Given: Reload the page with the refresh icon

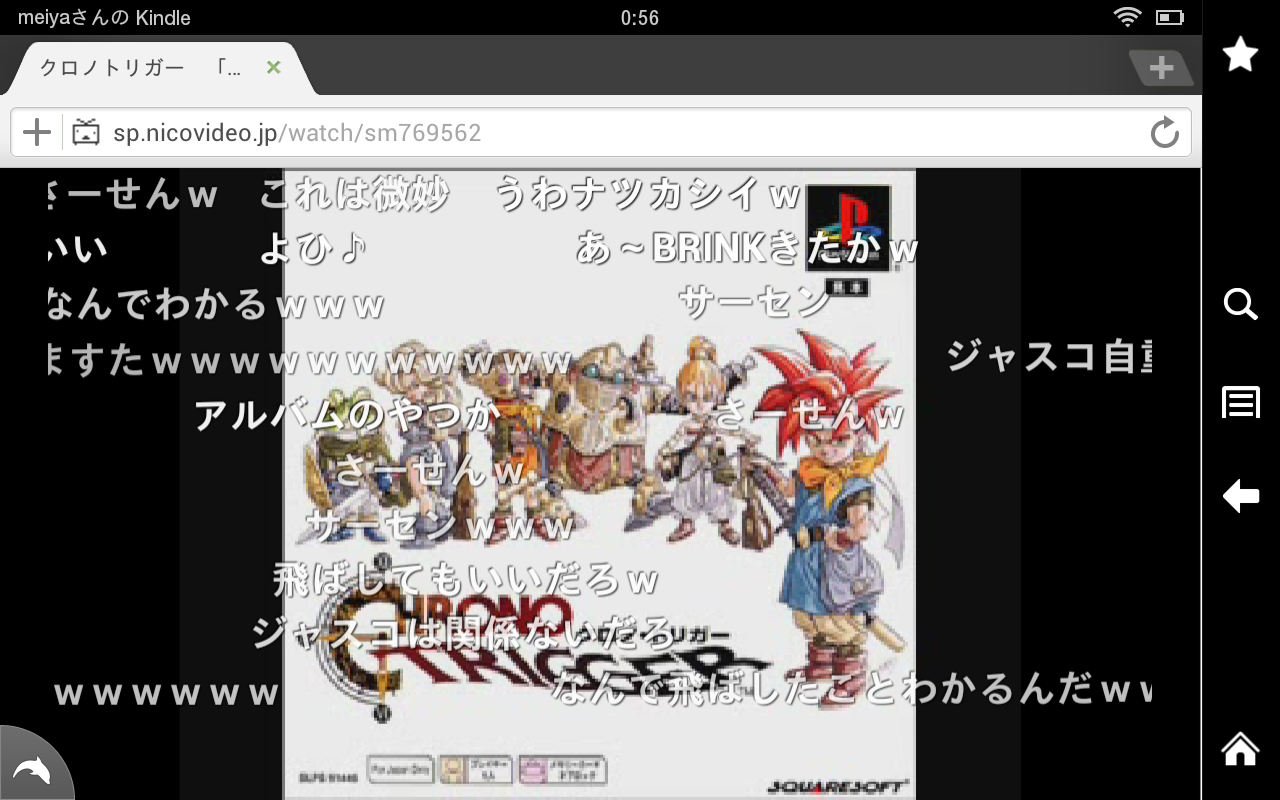Looking at the screenshot, I should [x=1164, y=132].
